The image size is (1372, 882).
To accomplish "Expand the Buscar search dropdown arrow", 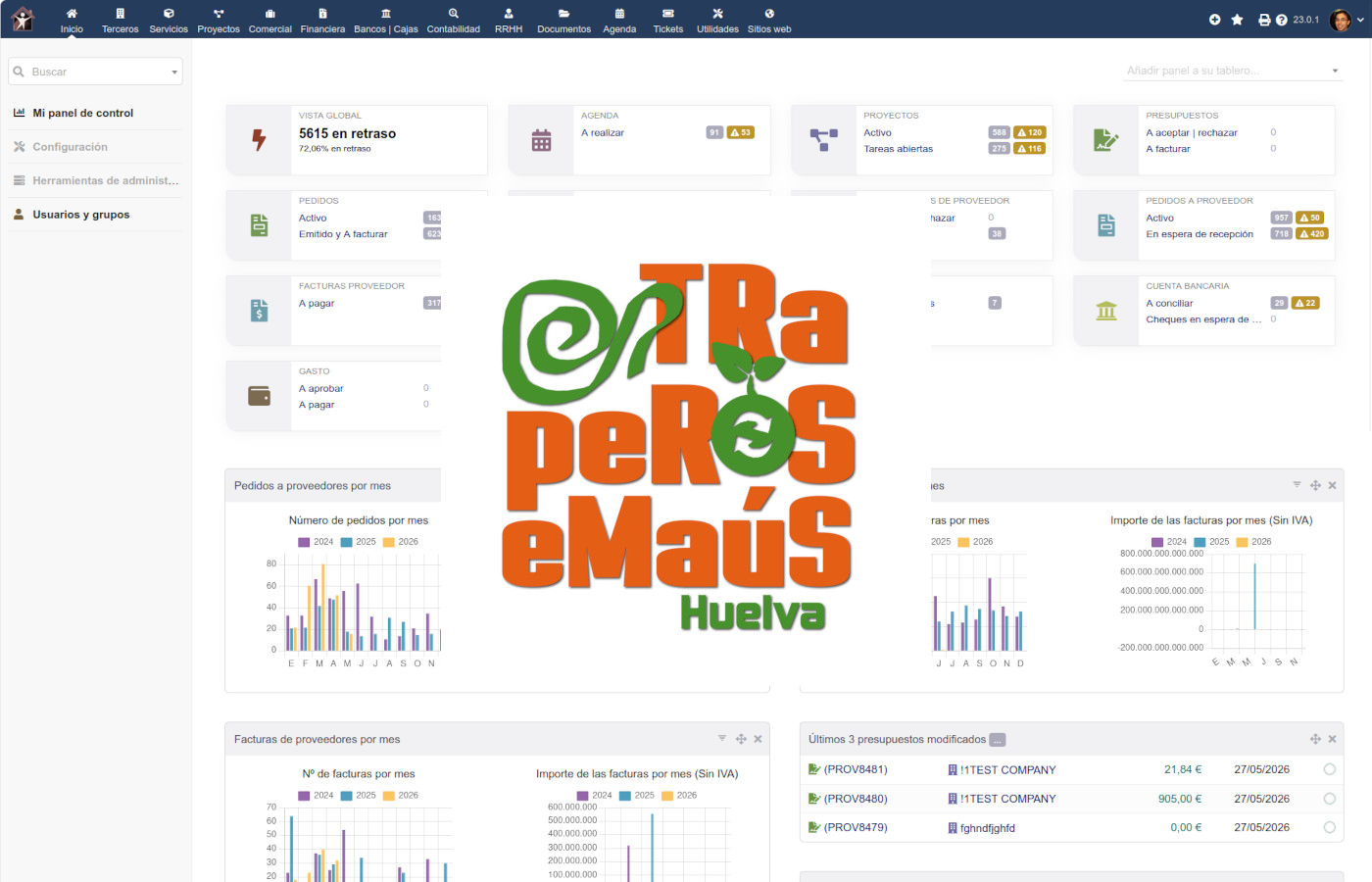I will coord(175,72).
